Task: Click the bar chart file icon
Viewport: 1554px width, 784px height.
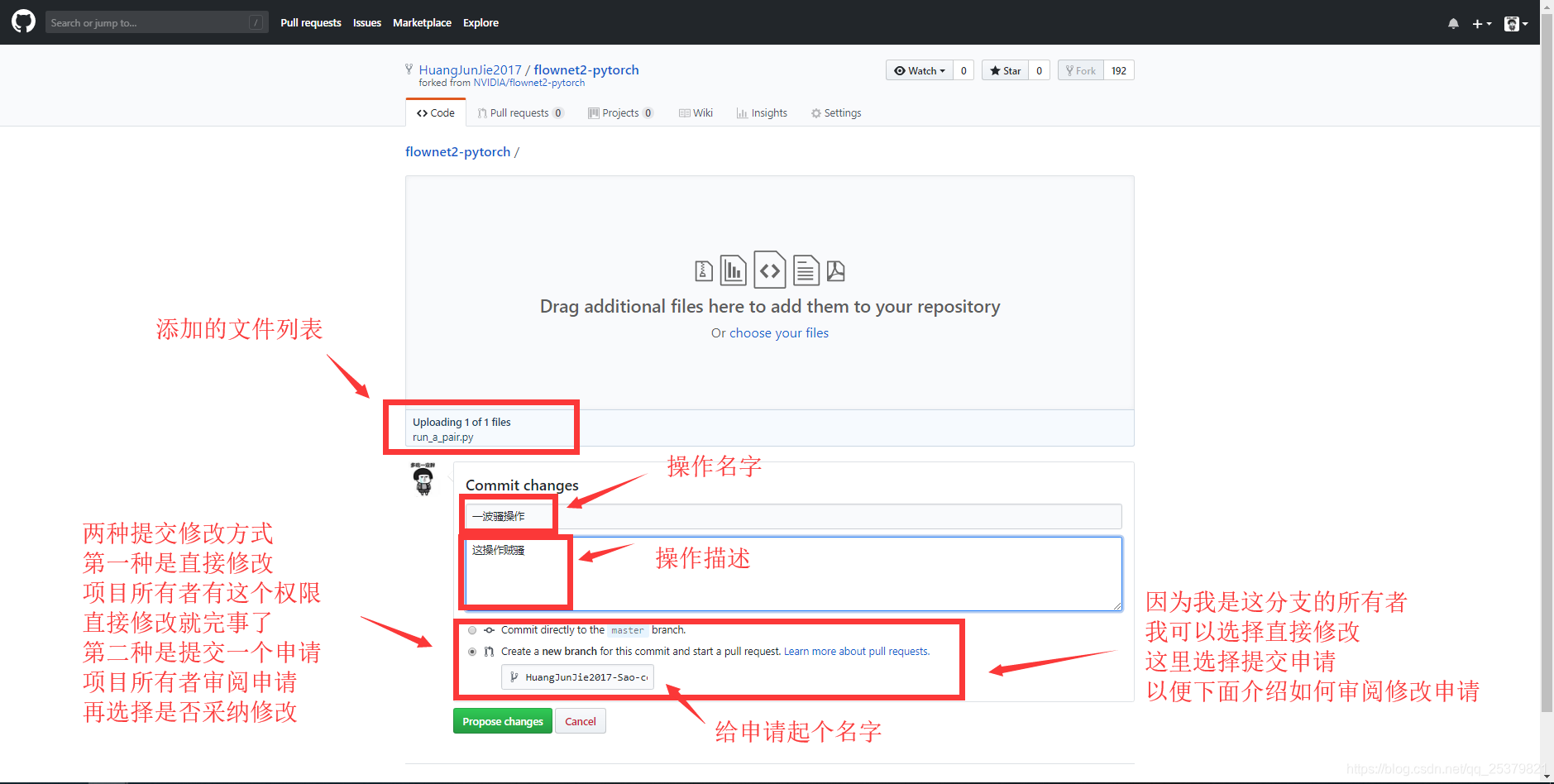Action: 733,270
